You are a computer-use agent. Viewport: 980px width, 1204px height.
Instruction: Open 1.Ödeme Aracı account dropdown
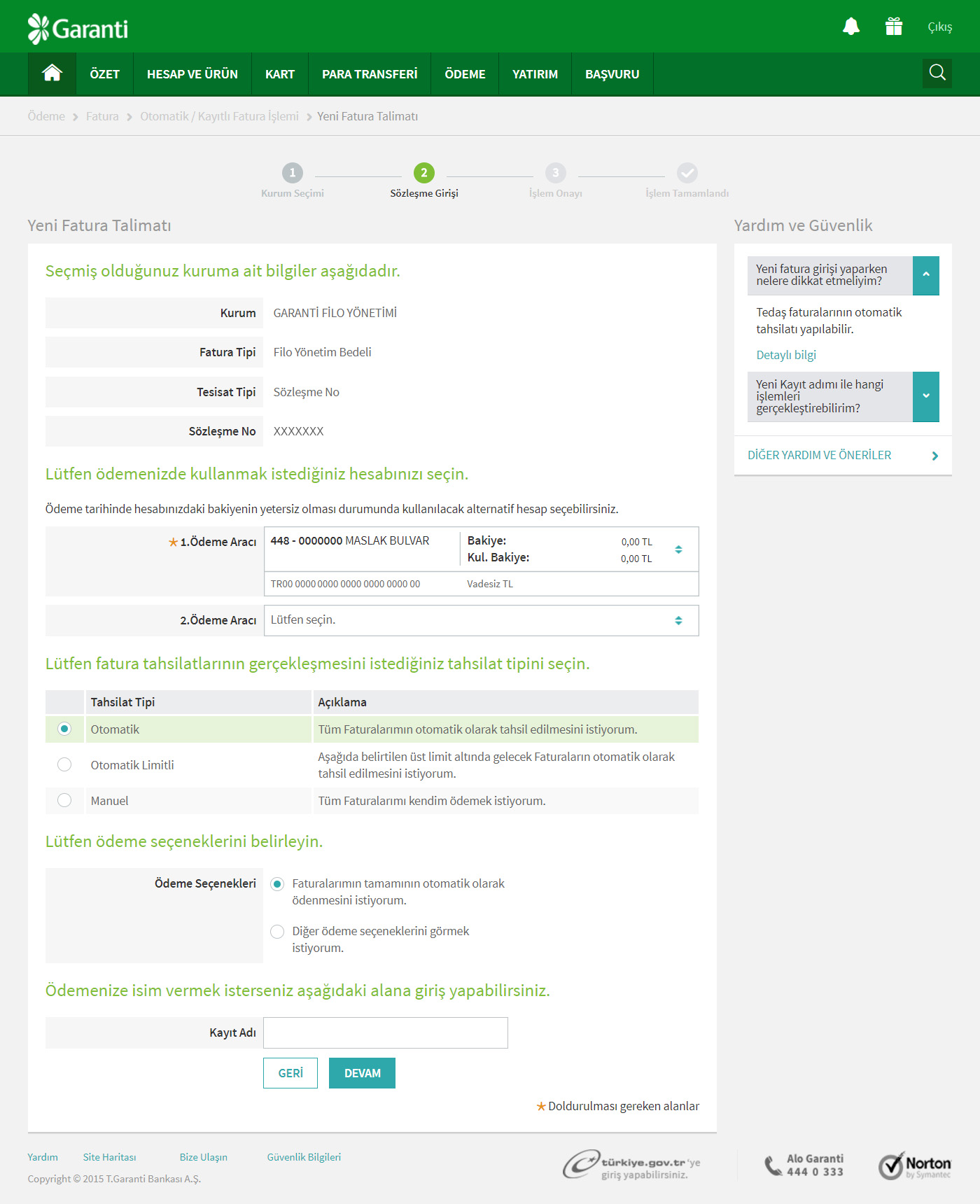[x=481, y=561]
